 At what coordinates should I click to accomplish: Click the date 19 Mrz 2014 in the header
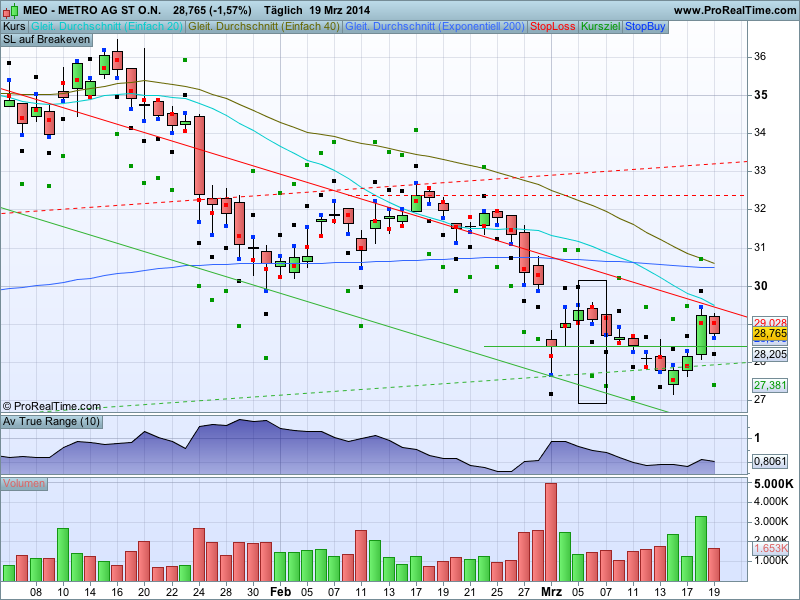click(339, 10)
